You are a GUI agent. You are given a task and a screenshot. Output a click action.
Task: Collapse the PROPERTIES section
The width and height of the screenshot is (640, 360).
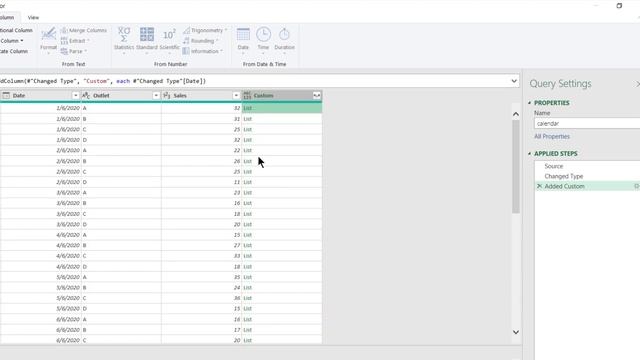point(529,103)
